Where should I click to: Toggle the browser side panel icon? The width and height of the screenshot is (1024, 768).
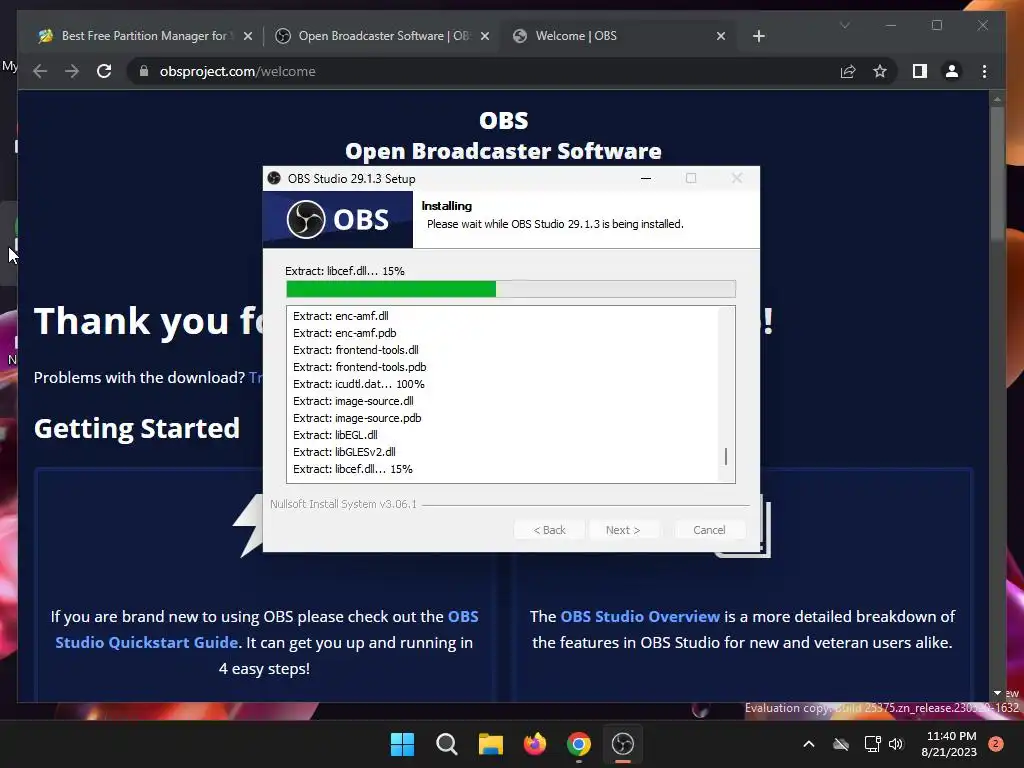[x=920, y=71]
